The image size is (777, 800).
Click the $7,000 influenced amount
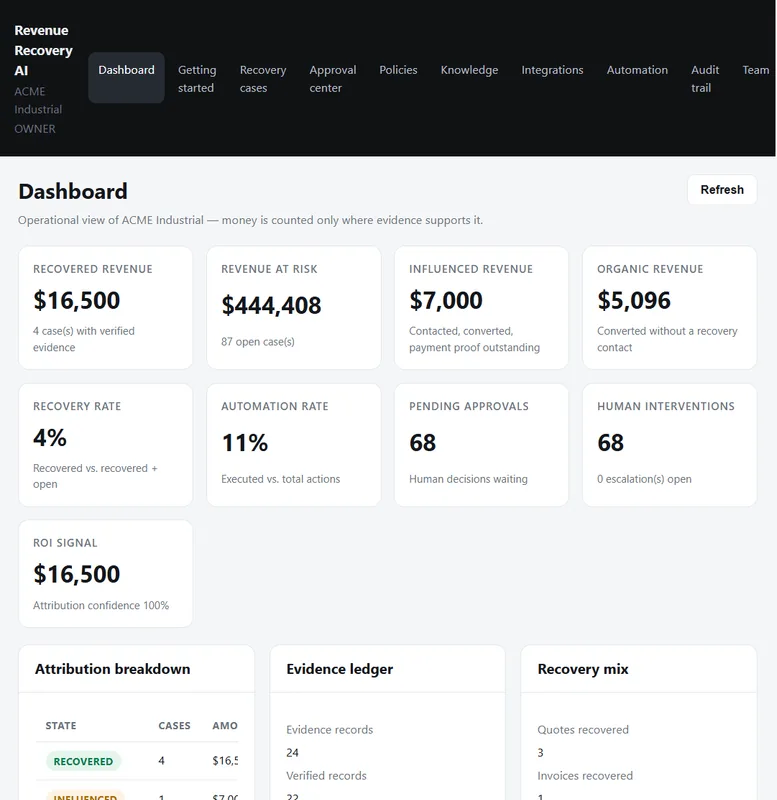click(445, 300)
